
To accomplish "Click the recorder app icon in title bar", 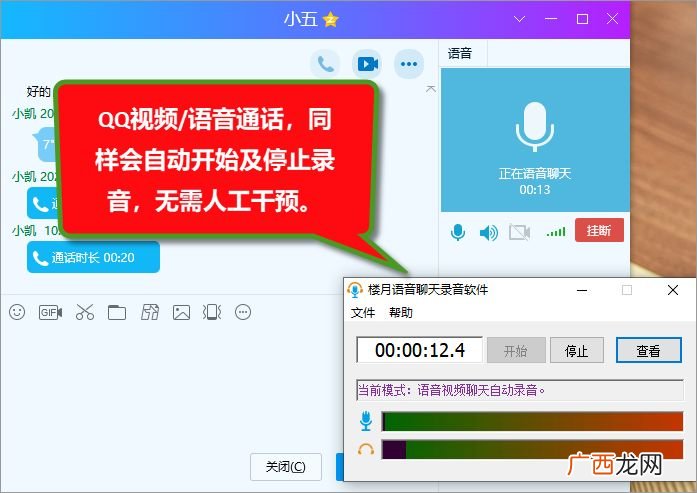I will (x=355, y=290).
